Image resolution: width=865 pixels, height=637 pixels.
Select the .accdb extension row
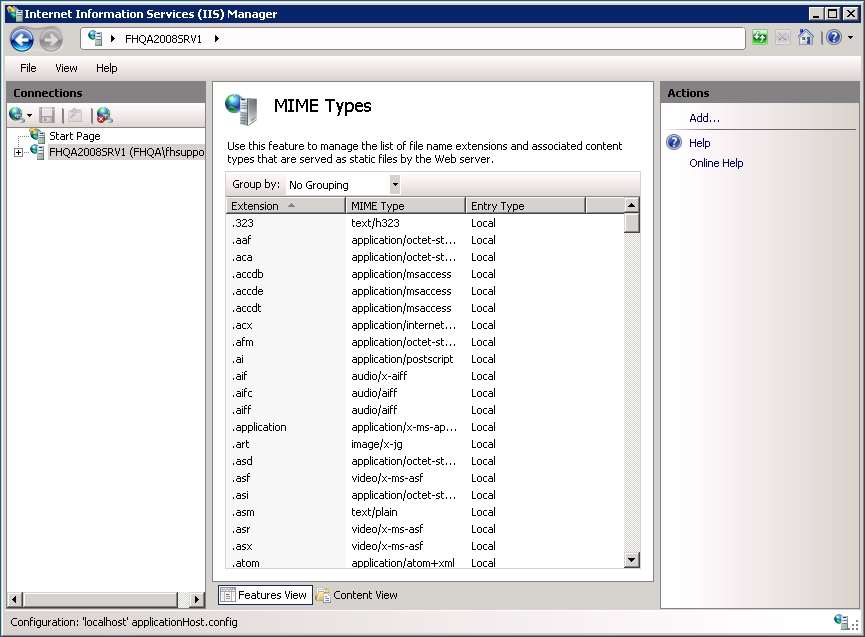click(x=425, y=274)
